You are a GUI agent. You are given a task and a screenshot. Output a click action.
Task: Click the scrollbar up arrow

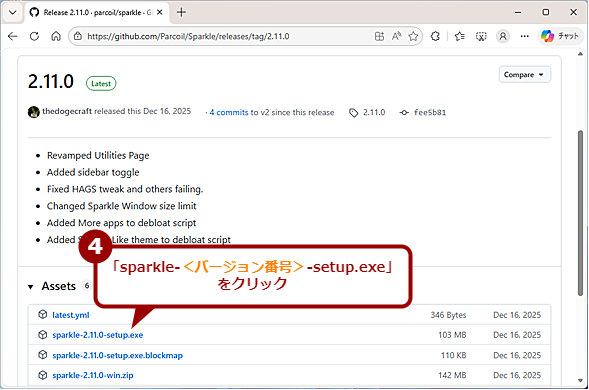[580, 54]
